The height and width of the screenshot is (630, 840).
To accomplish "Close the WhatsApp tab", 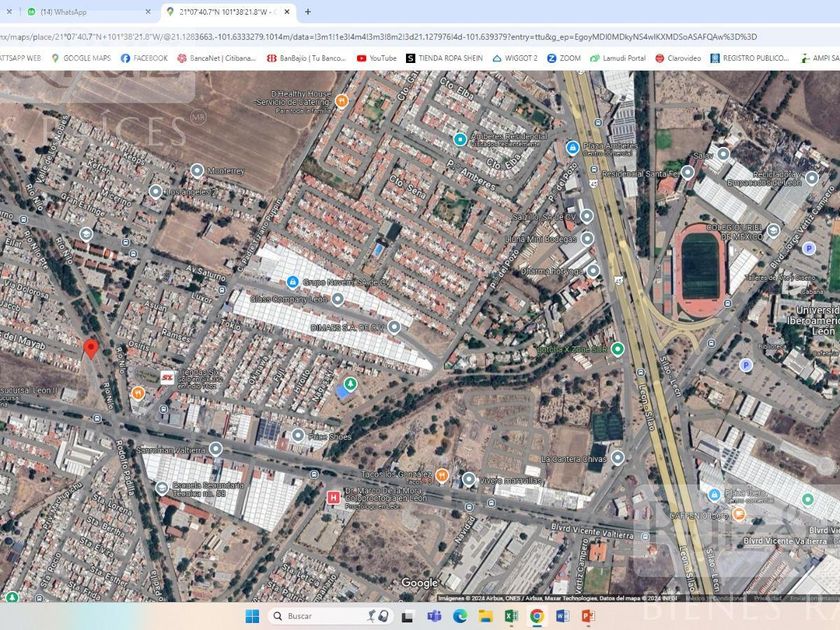I will [148, 11].
